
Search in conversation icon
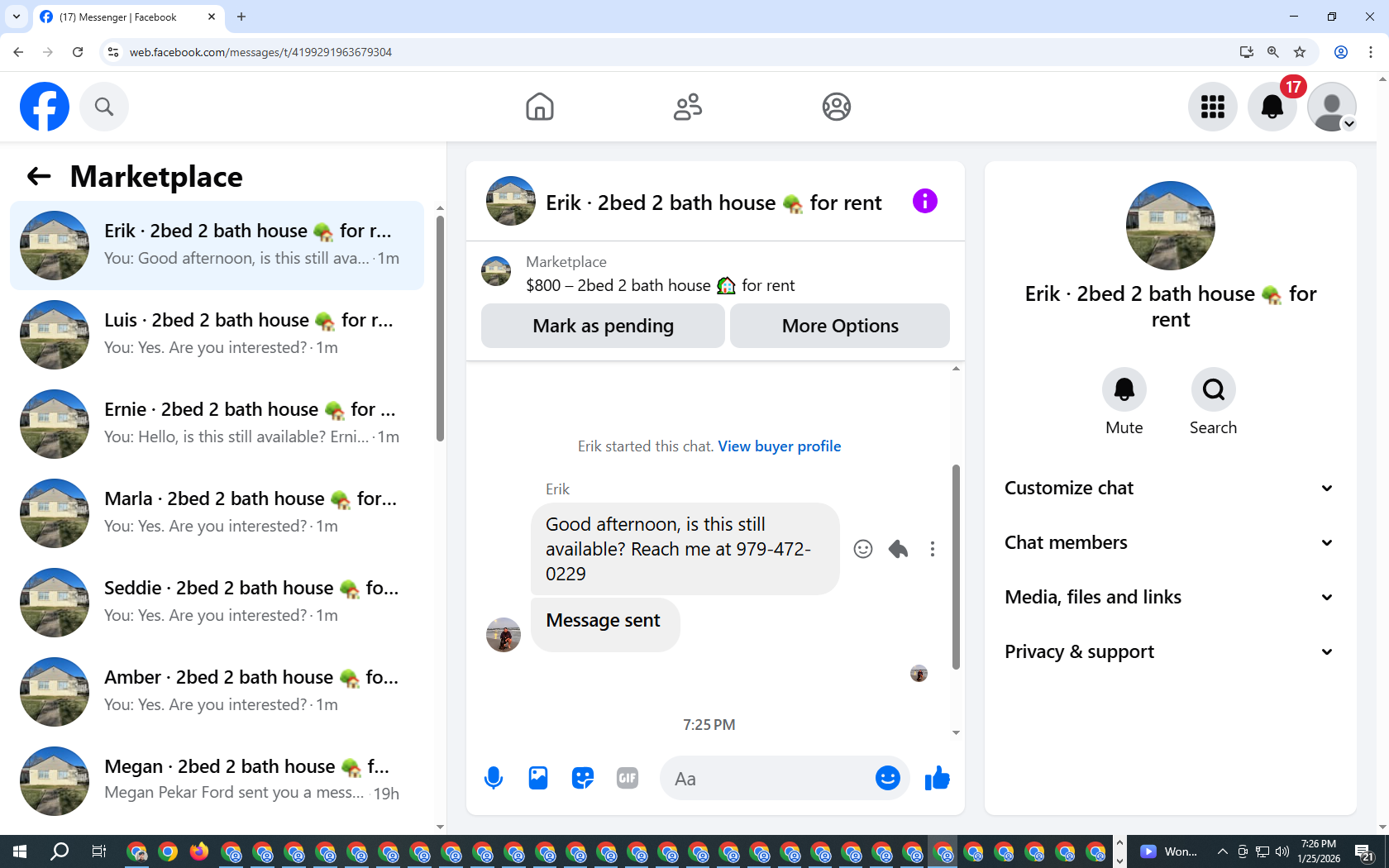click(x=1214, y=389)
